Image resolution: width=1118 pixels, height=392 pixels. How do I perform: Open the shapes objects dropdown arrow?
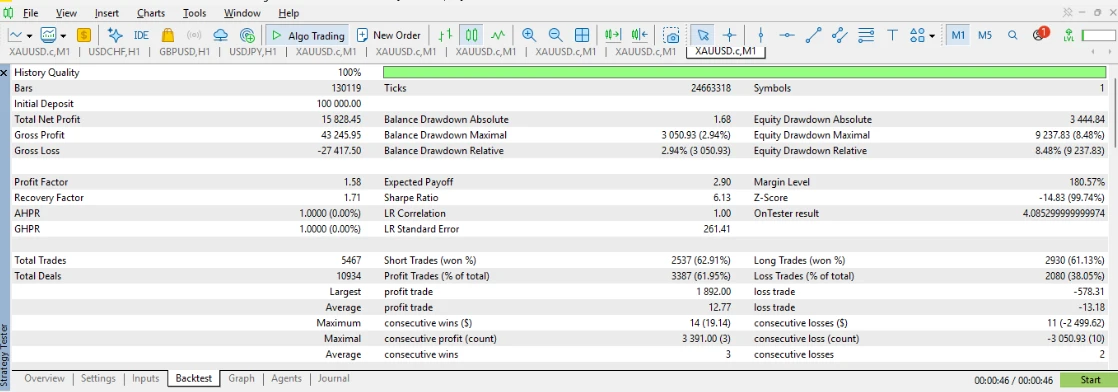click(x=932, y=36)
